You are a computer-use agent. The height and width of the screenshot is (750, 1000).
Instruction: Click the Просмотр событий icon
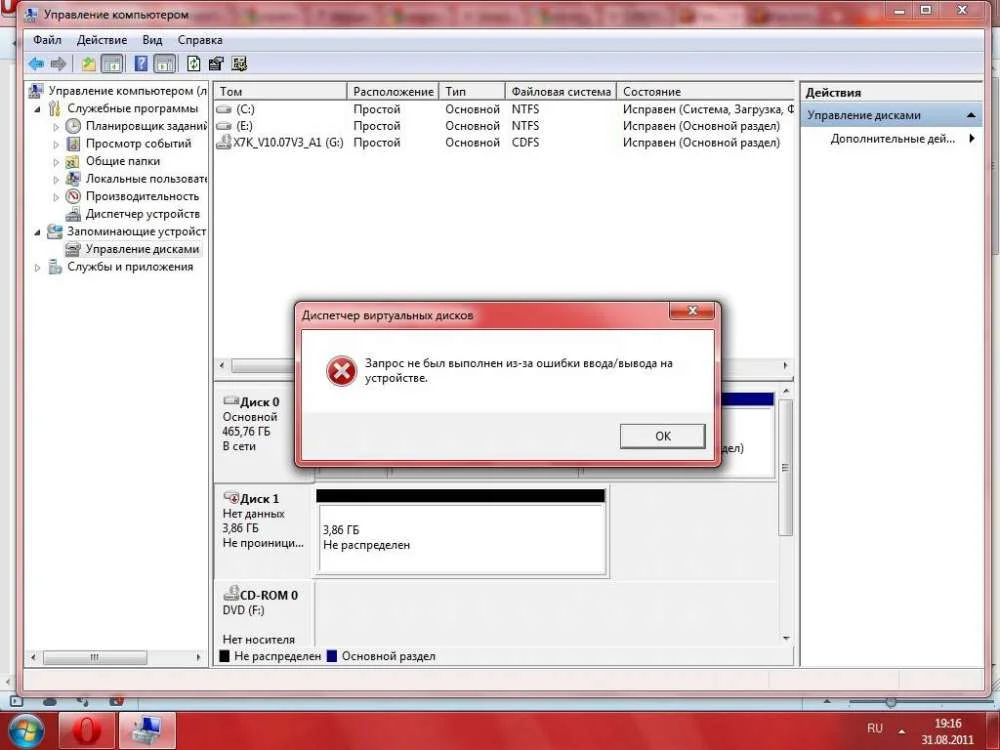[73, 143]
